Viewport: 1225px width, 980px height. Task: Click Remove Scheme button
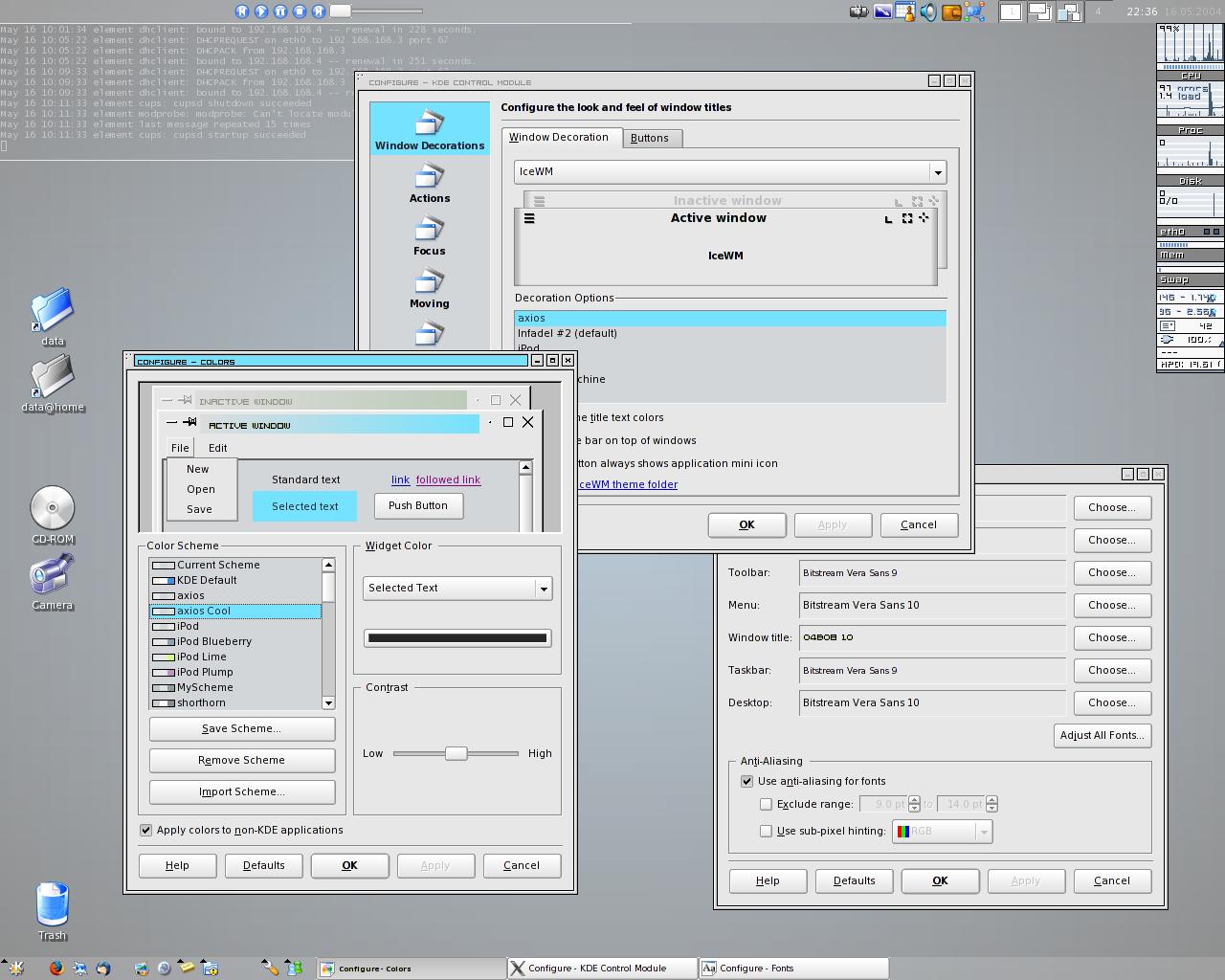[242, 760]
